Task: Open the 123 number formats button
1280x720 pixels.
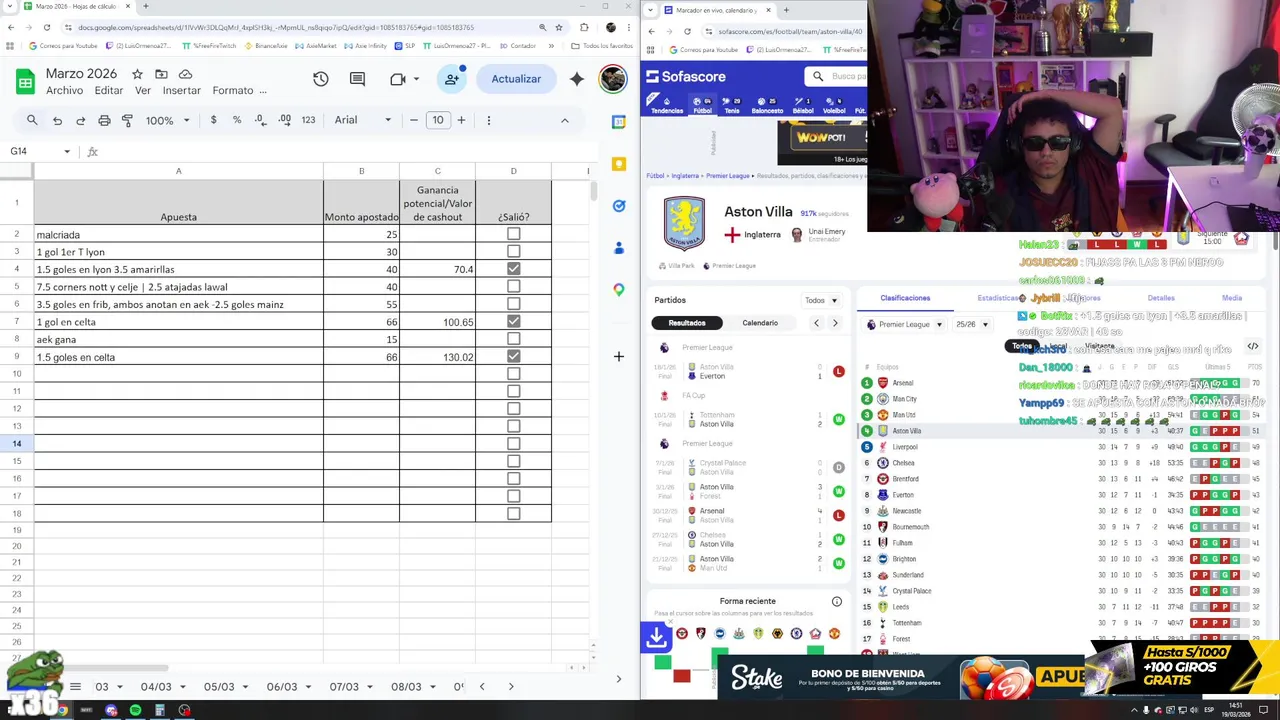Action: [308, 120]
